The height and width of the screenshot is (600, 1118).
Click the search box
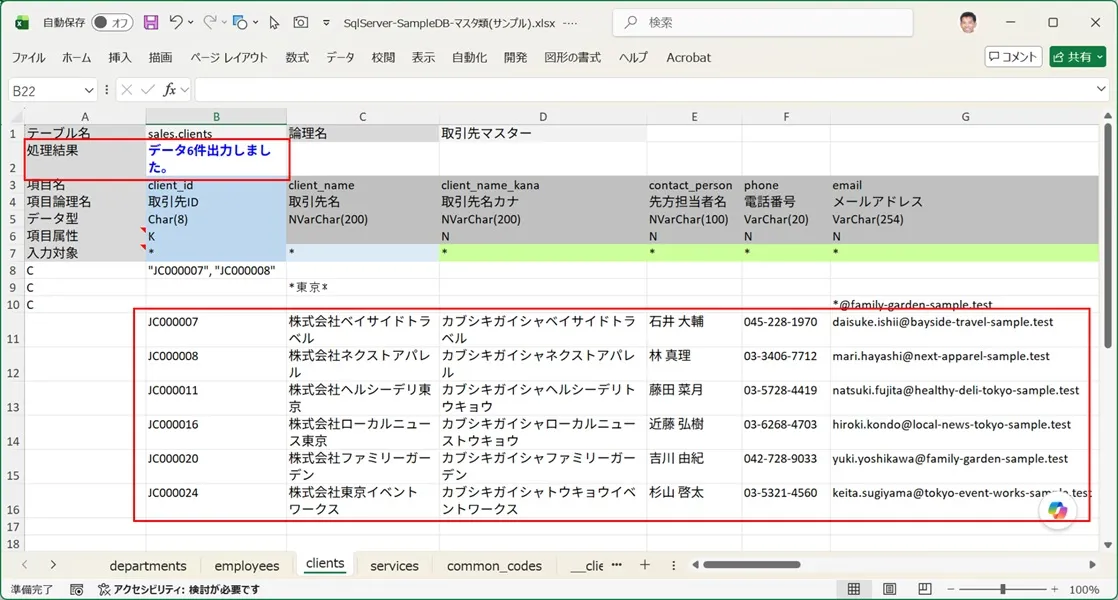pyautogui.click(x=762, y=23)
